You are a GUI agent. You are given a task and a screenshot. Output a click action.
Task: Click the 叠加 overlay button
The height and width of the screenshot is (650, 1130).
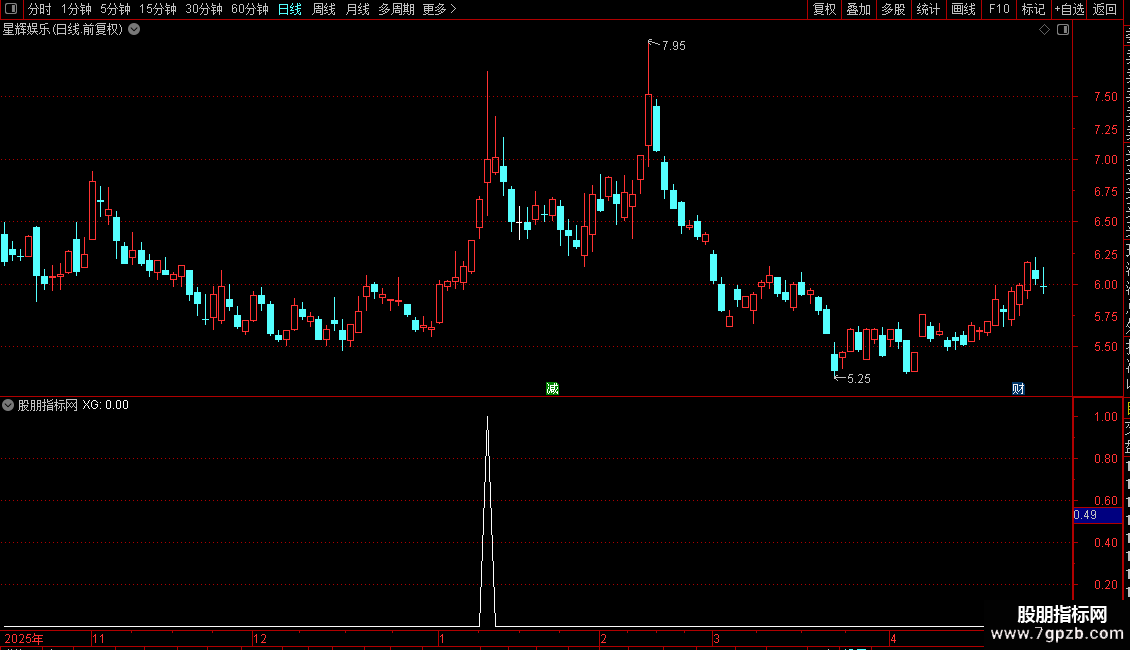[x=858, y=9]
